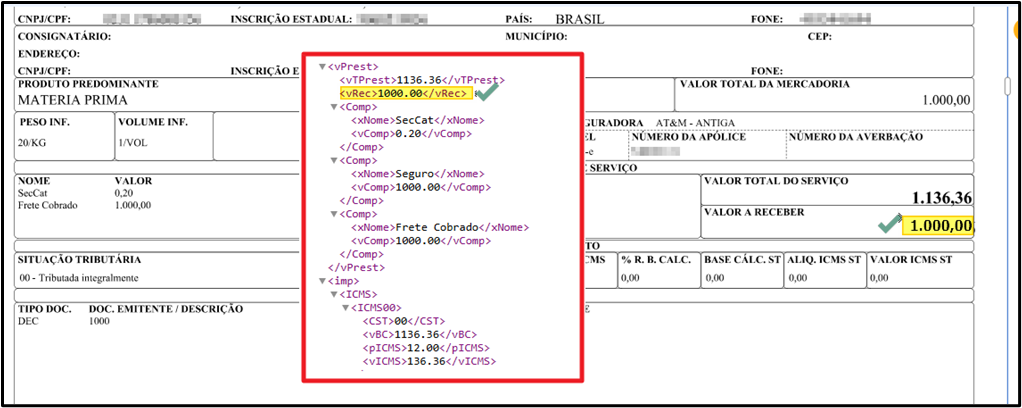The width and height of the screenshot is (1022, 408).
Task: Click the NÚMERO DA APÓLICE heading
Action: coord(688,137)
